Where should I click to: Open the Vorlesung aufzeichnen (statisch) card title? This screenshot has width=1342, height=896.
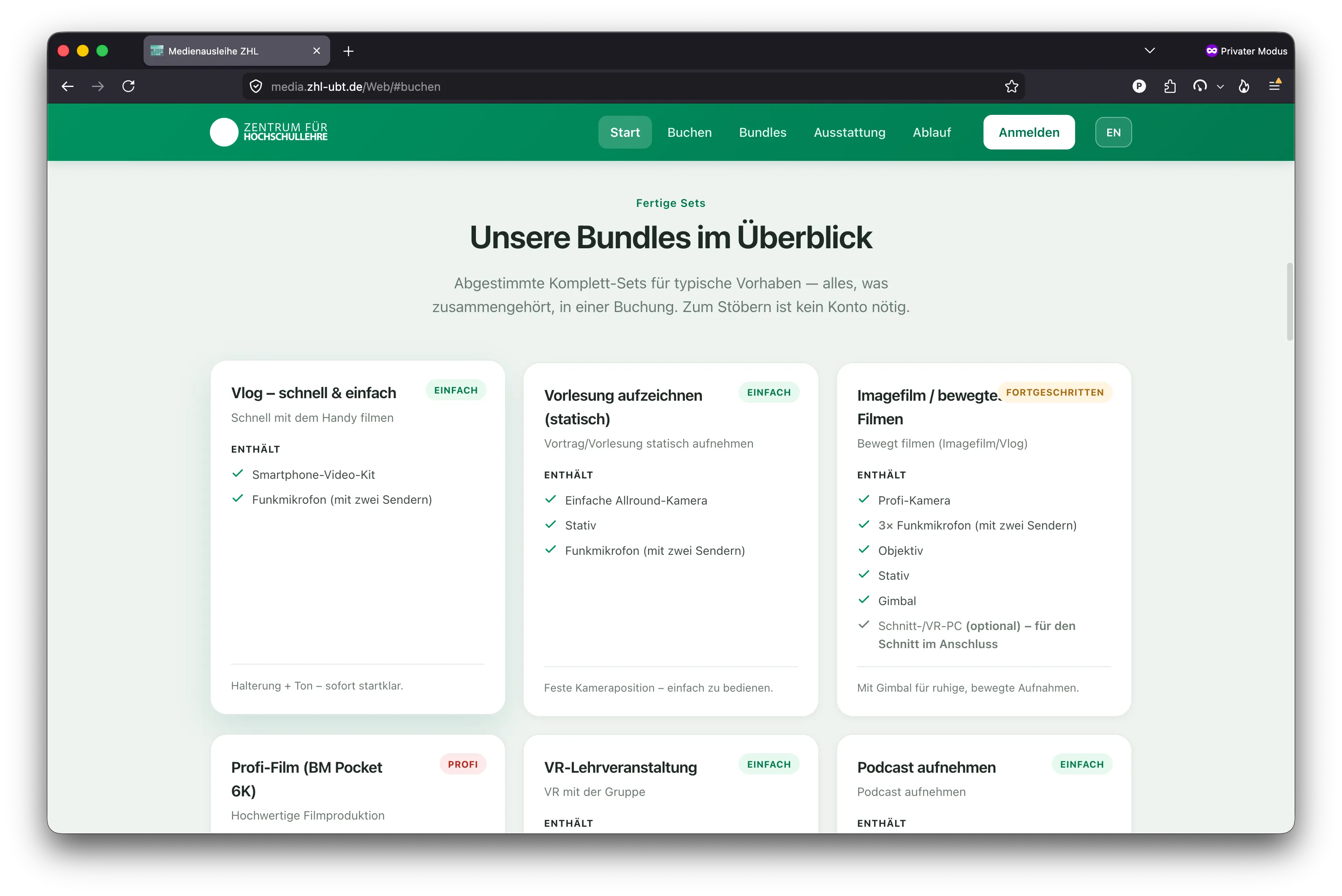click(x=623, y=407)
